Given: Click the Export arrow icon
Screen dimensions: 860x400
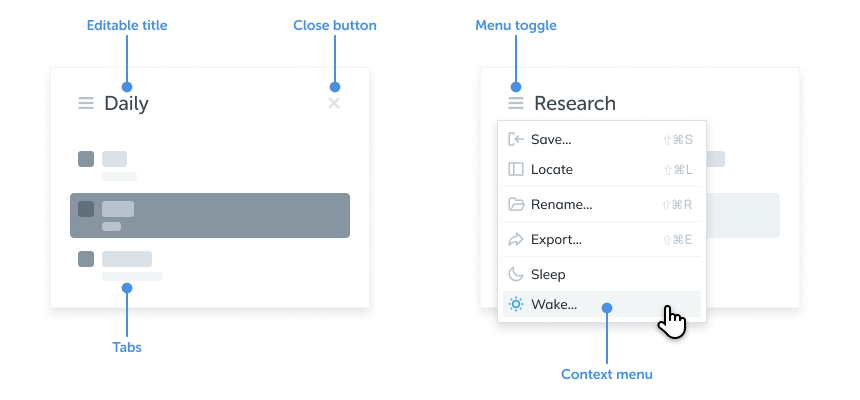Looking at the screenshot, I should click(x=516, y=240).
